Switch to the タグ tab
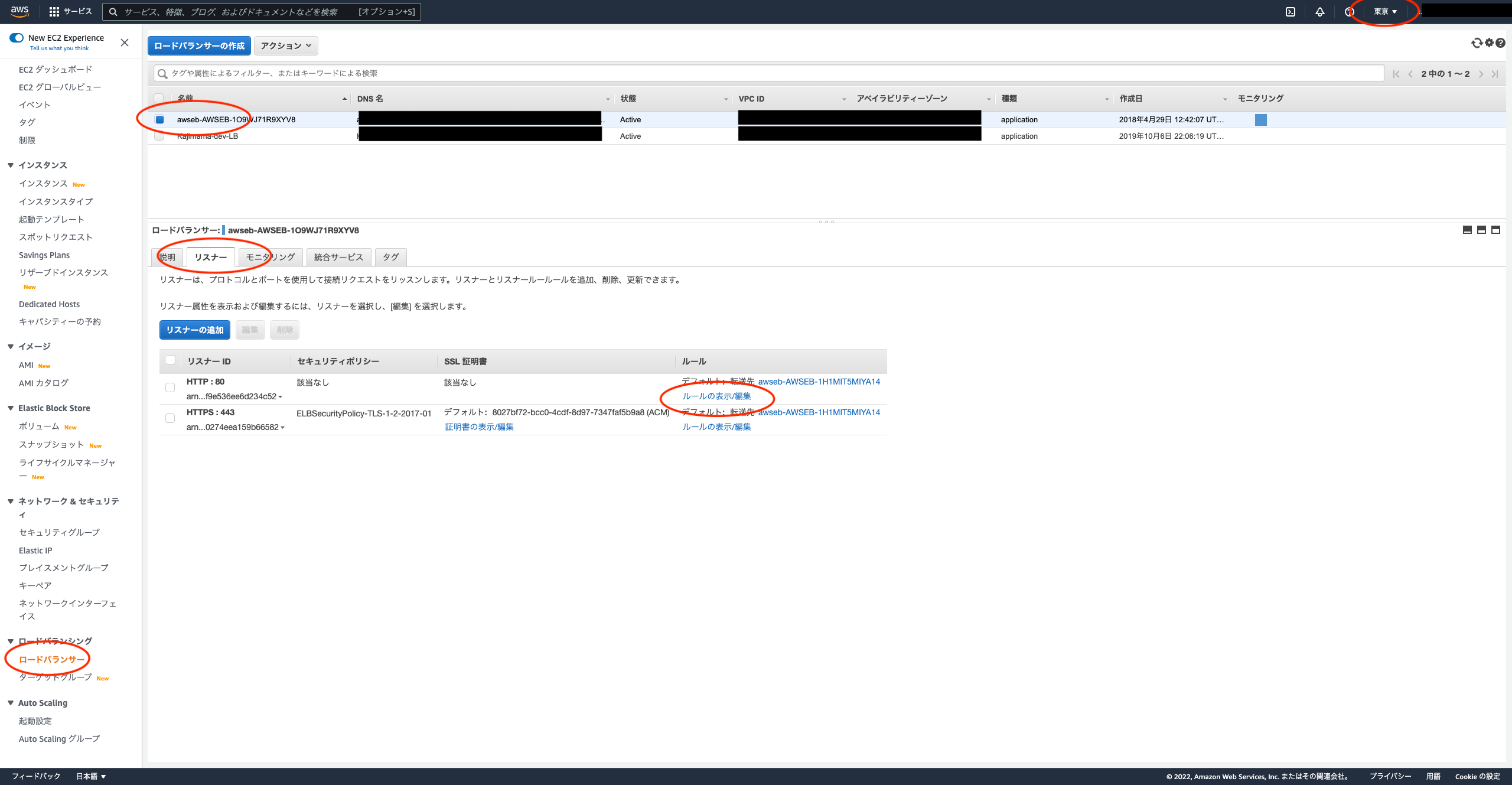1512x785 pixels. [x=391, y=257]
